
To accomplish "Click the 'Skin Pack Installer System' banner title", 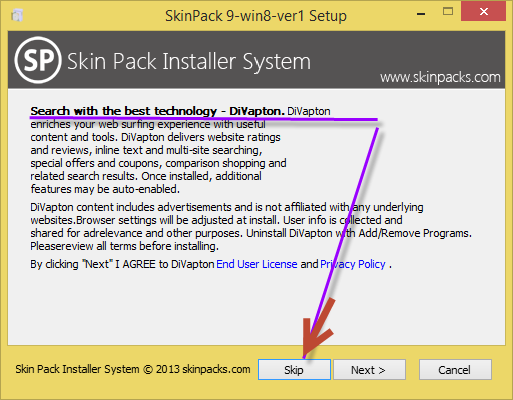I will click(189, 61).
